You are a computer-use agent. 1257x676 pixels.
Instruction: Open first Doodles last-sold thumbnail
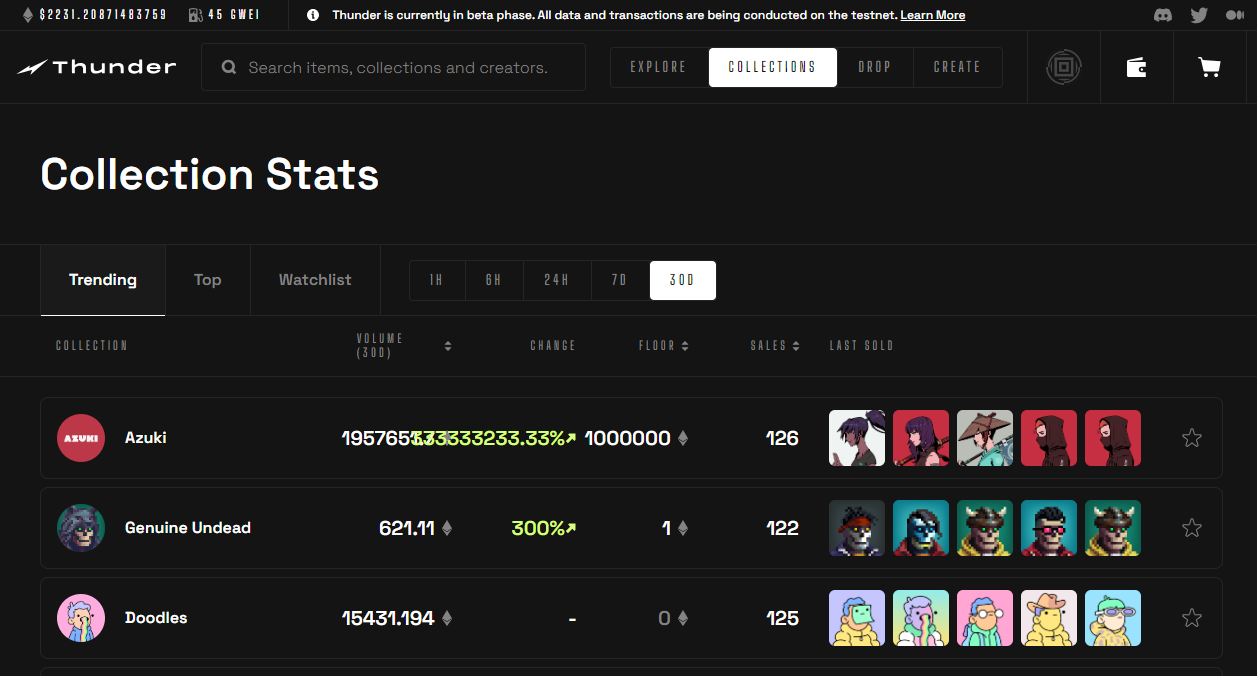[x=857, y=618]
